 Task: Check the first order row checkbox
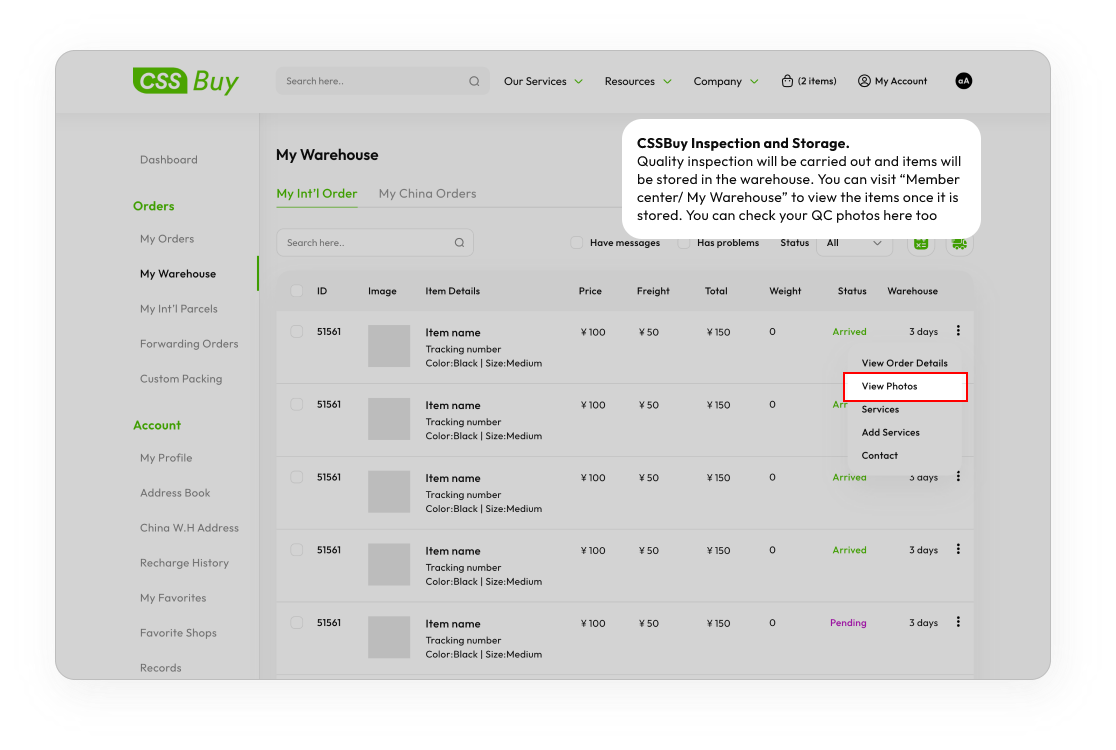tap(297, 332)
